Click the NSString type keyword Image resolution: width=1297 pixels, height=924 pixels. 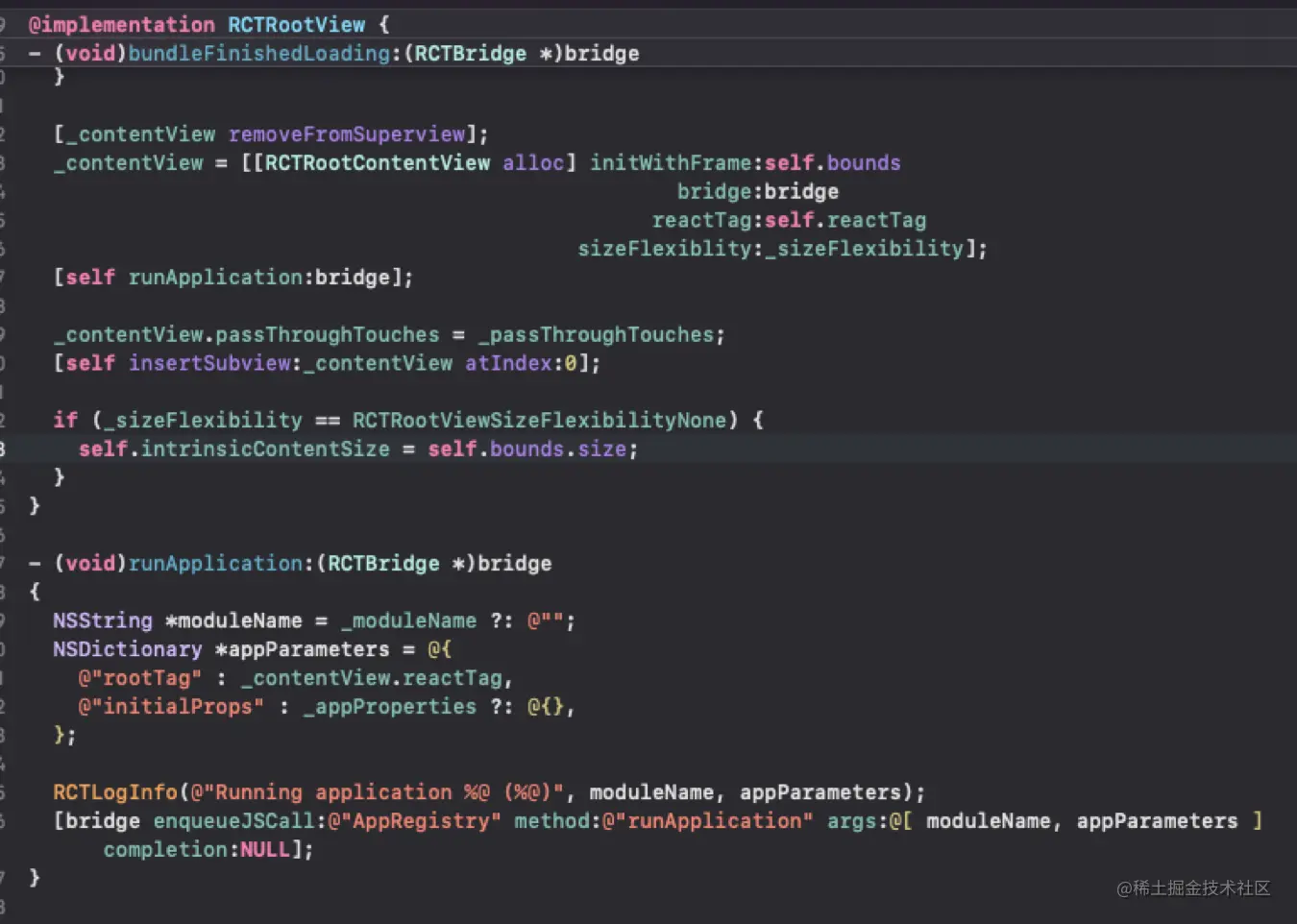103,621
